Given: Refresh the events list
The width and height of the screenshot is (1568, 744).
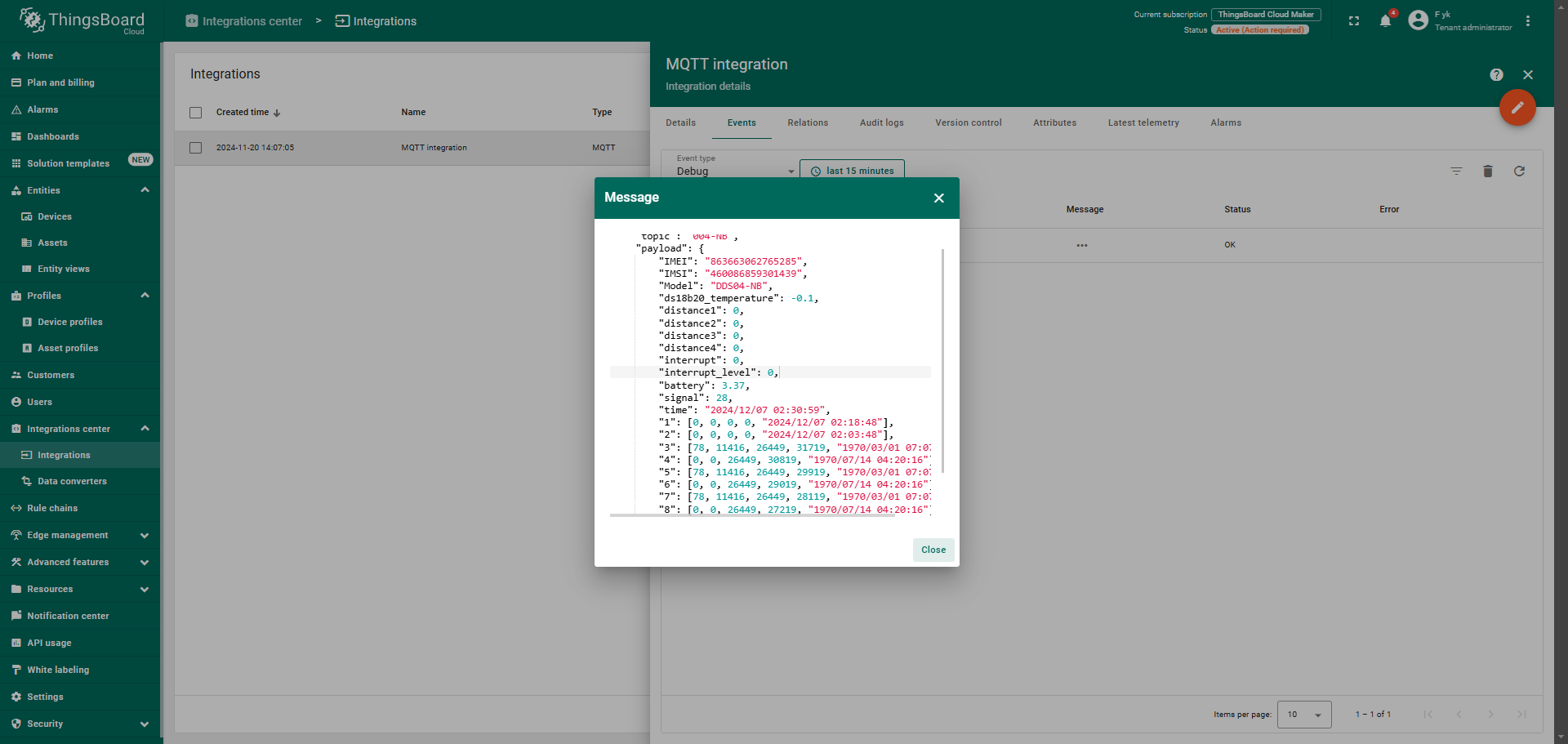Looking at the screenshot, I should 1519,171.
